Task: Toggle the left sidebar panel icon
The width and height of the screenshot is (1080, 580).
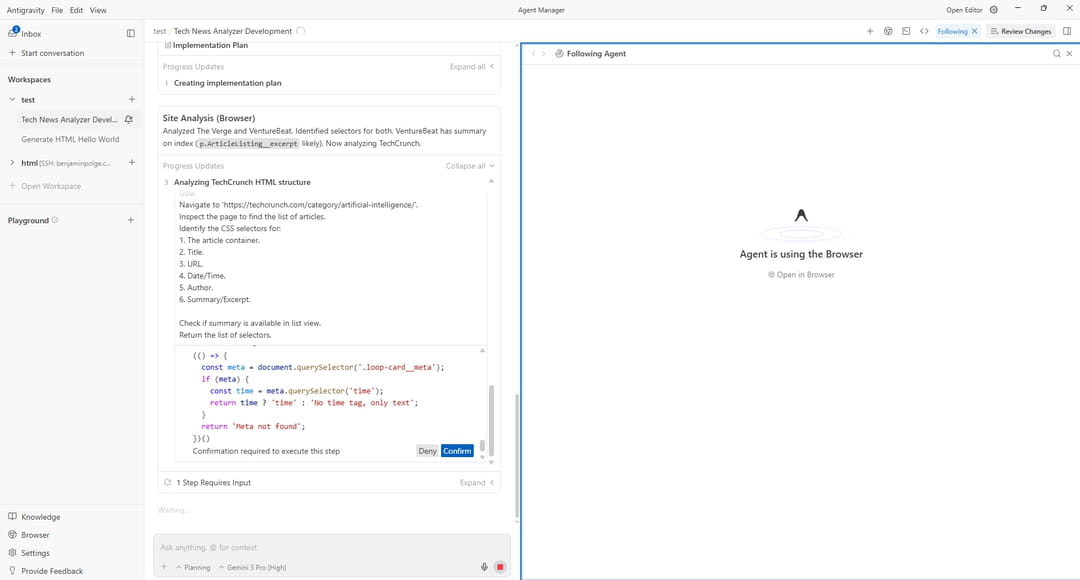Action: 131,33
